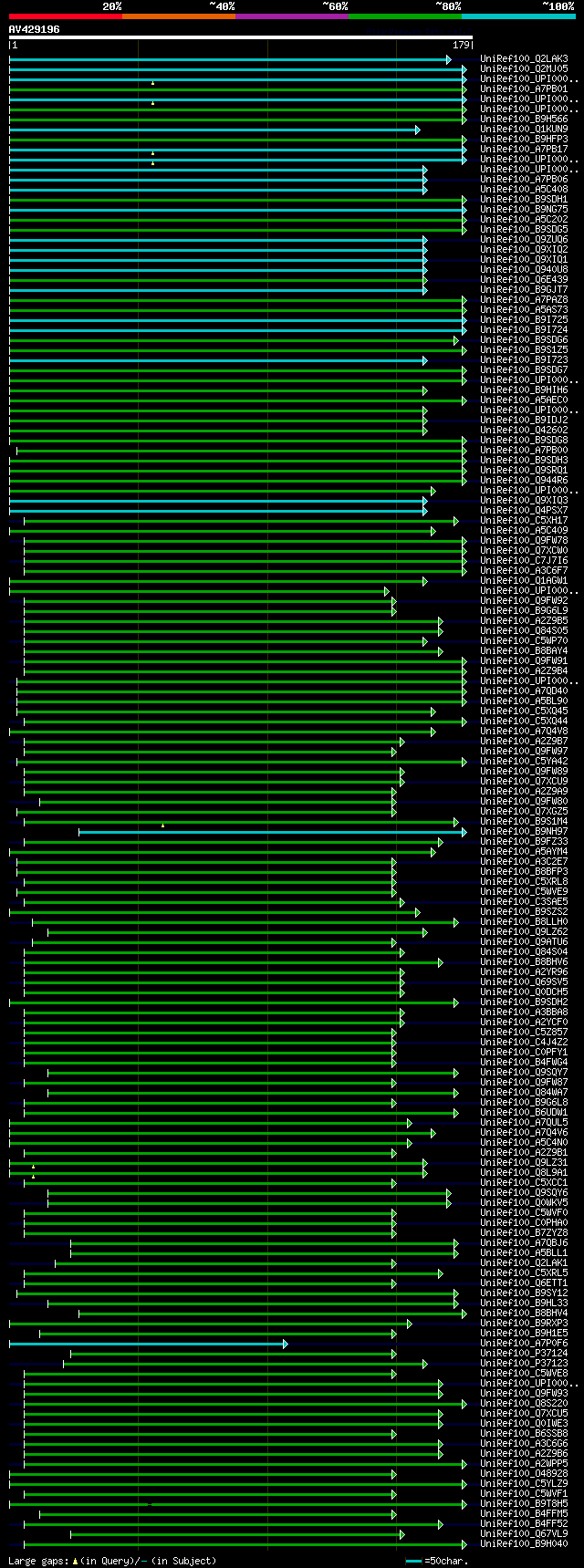Viewport: 584px width, 1568px height.
Task: View hit UniRef100_C5YA42
Action: 524,762
